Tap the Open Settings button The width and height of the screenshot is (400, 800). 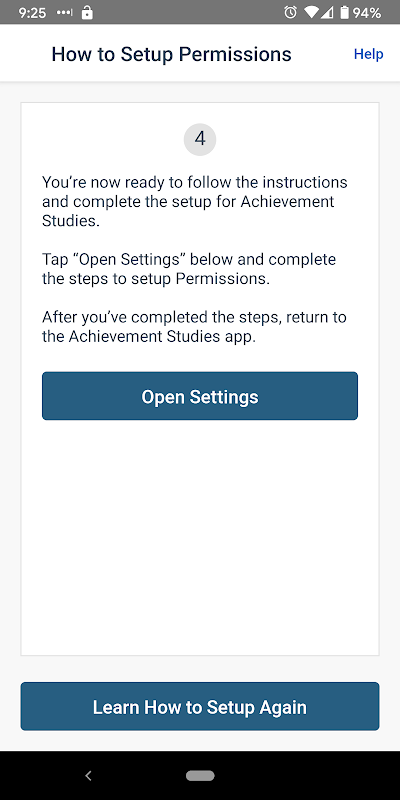[x=199, y=396]
